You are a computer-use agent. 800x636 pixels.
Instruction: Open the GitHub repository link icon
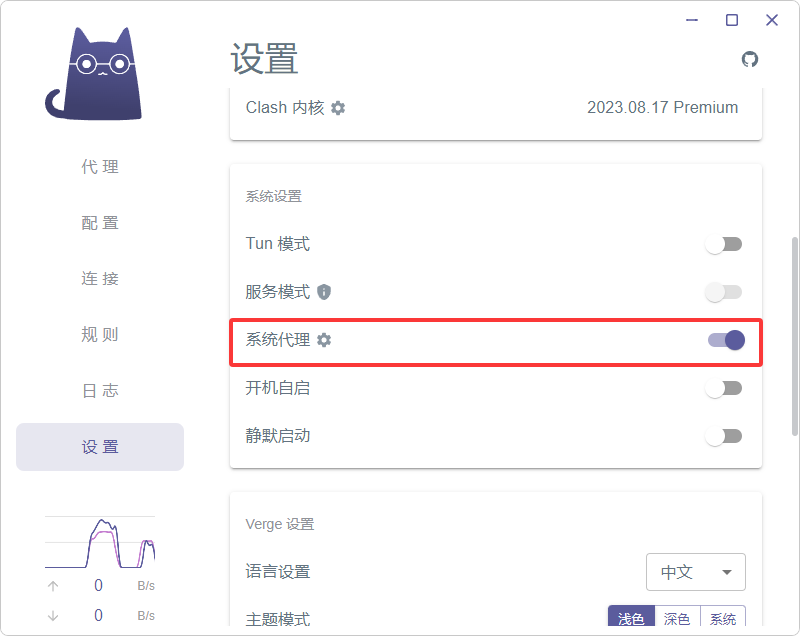point(750,59)
